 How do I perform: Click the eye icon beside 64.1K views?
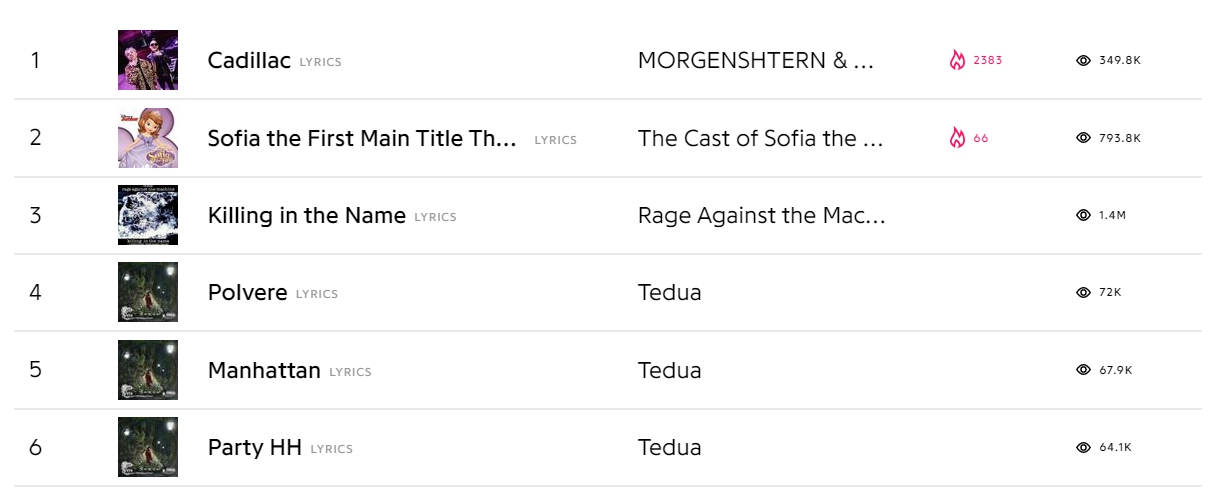coord(1083,447)
